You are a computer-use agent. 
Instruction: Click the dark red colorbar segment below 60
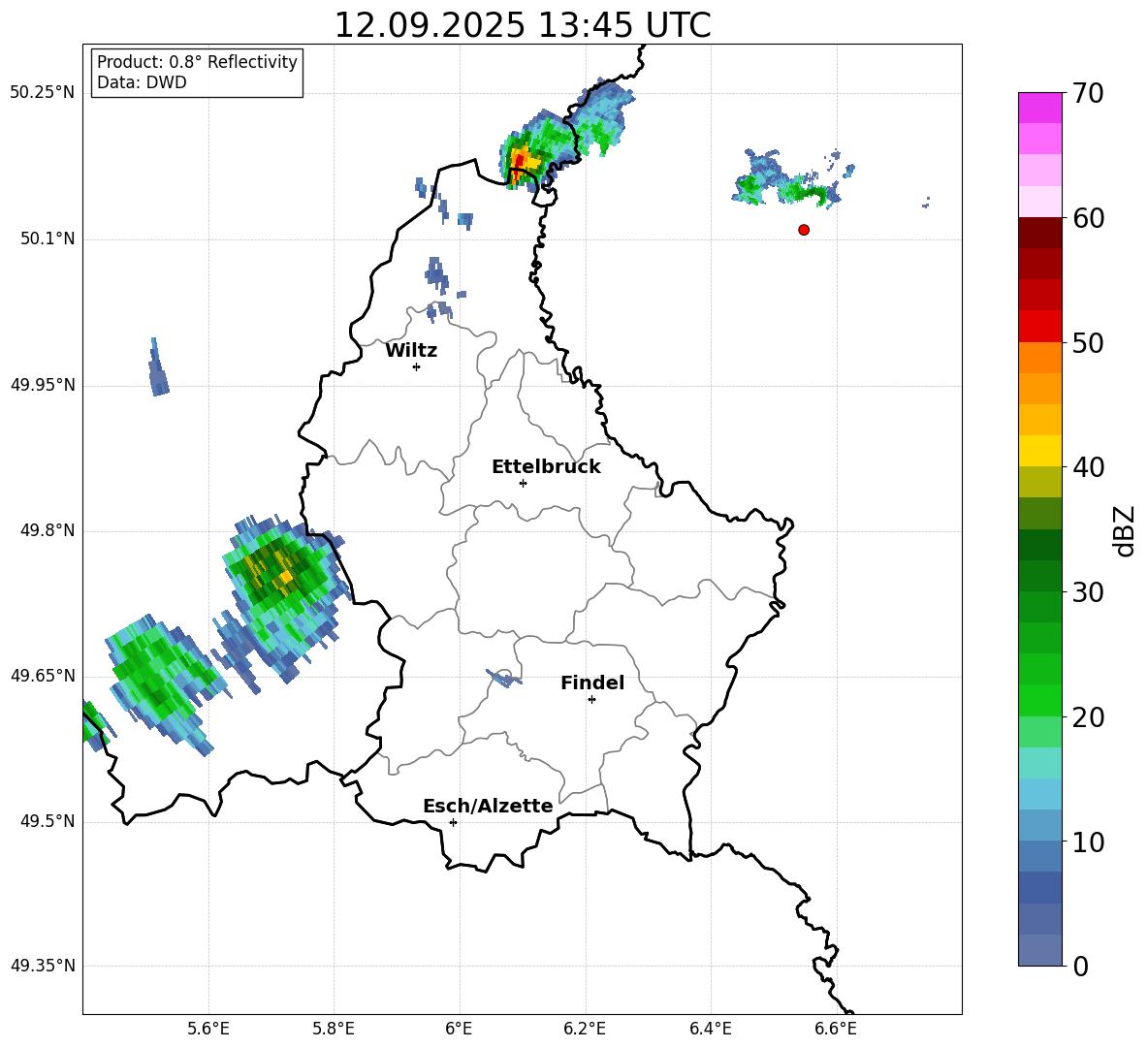(x=1040, y=233)
